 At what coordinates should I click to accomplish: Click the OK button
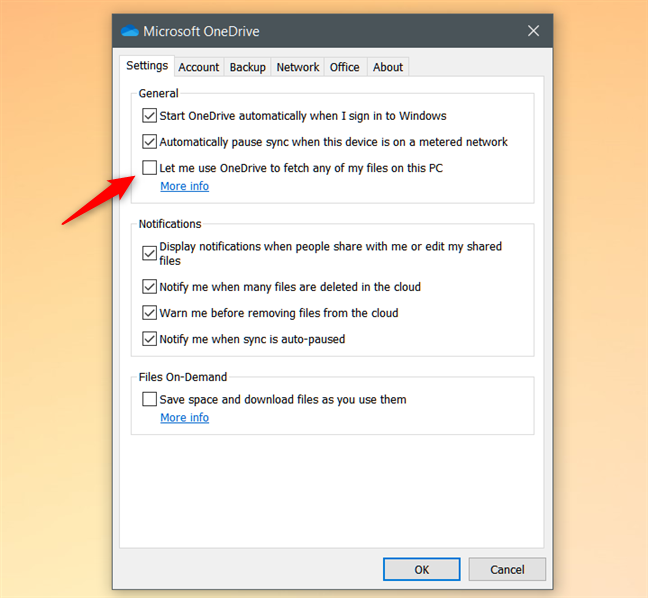[x=422, y=569]
